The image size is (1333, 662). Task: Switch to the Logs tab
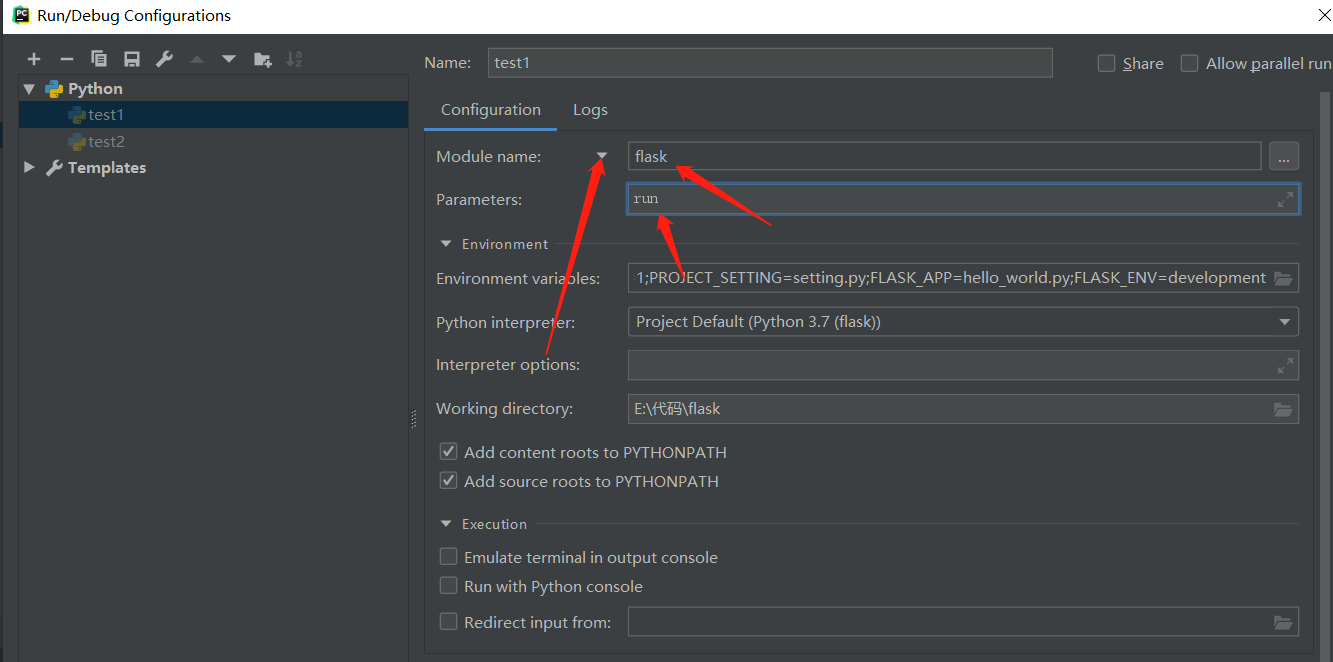click(x=590, y=110)
